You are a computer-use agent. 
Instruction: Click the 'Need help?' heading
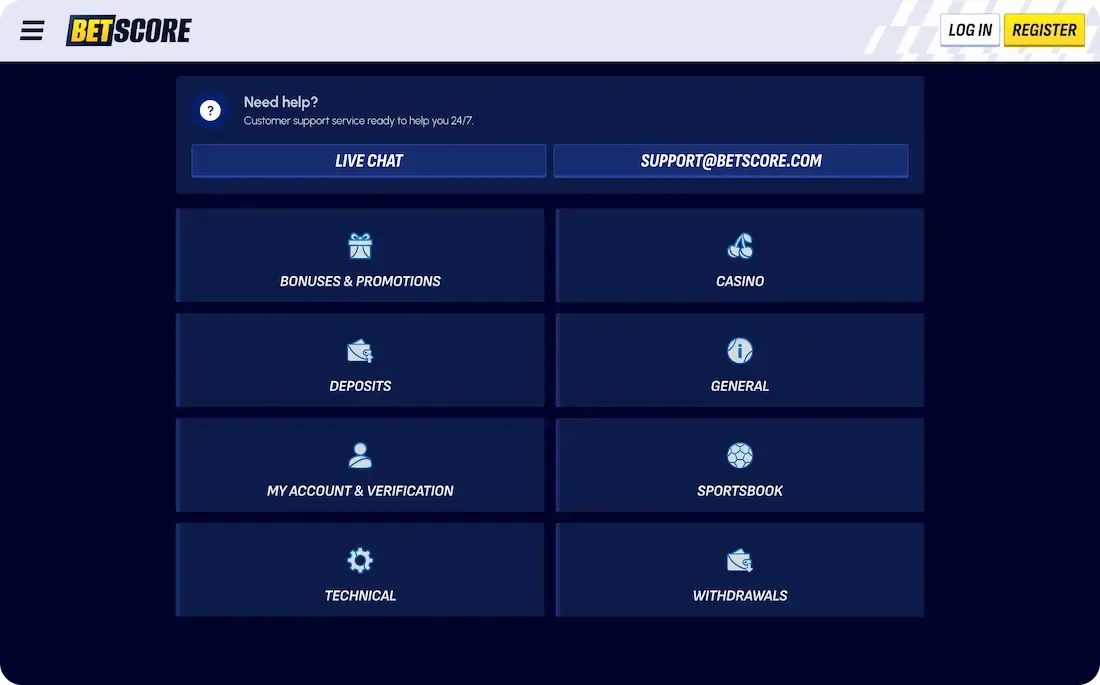pos(281,102)
